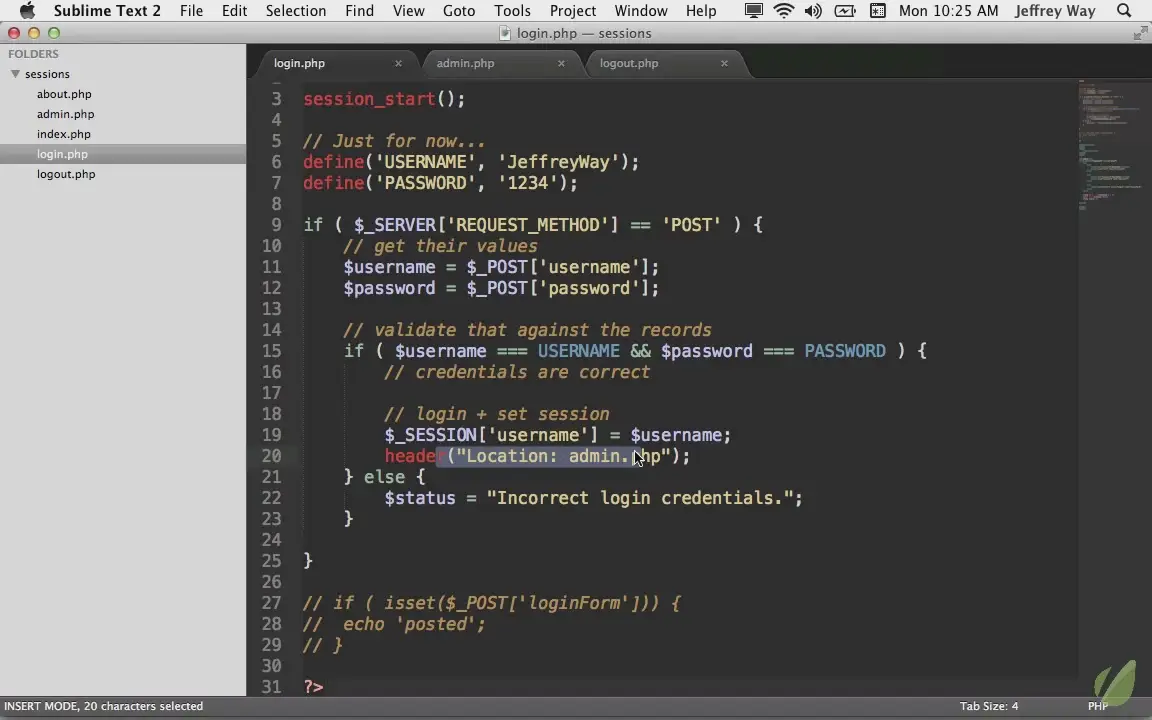Click the FOLDERS sidebar heading

pyautogui.click(x=33, y=54)
